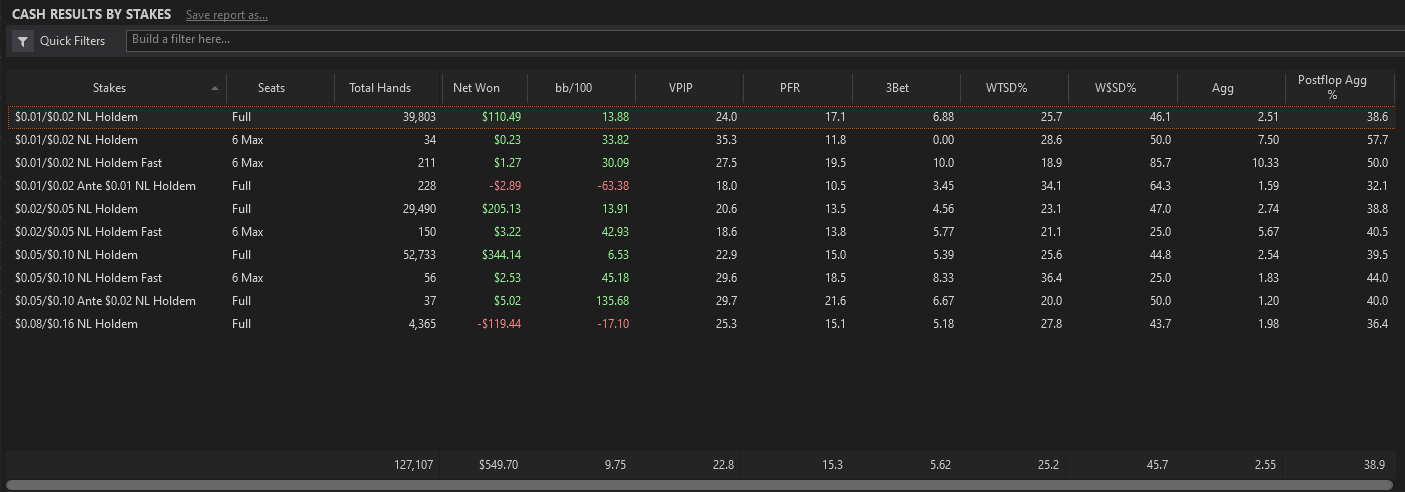The image size is (1405, 492).
Task: Click the VPIP column header
Action: tap(682, 88)
